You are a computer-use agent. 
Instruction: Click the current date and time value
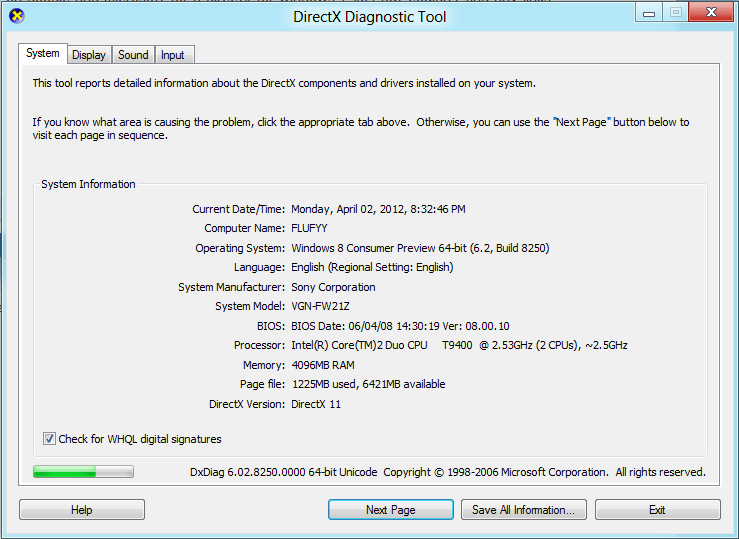(378, 209)
